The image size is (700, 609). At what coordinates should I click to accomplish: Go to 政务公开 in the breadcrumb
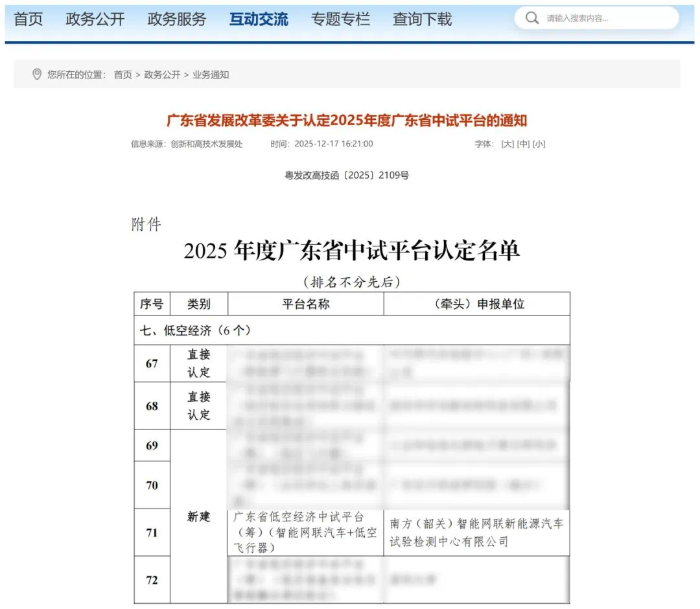point(162,75)
